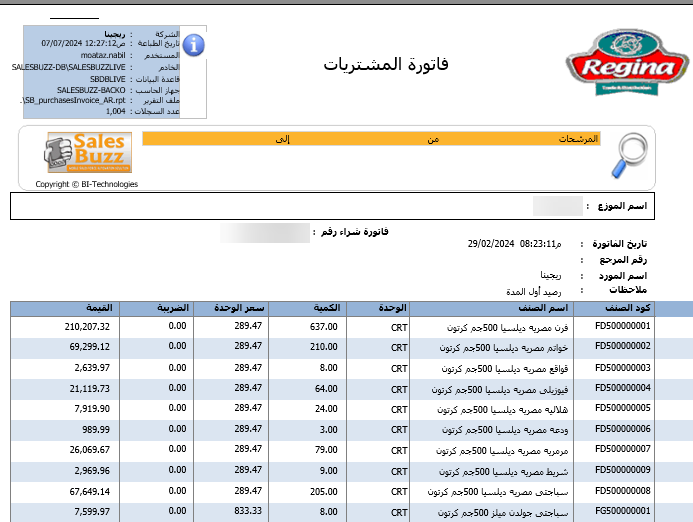Select the اسم الموزع value field
This screenshot has width=693, height=522.
tap(557, 206)
